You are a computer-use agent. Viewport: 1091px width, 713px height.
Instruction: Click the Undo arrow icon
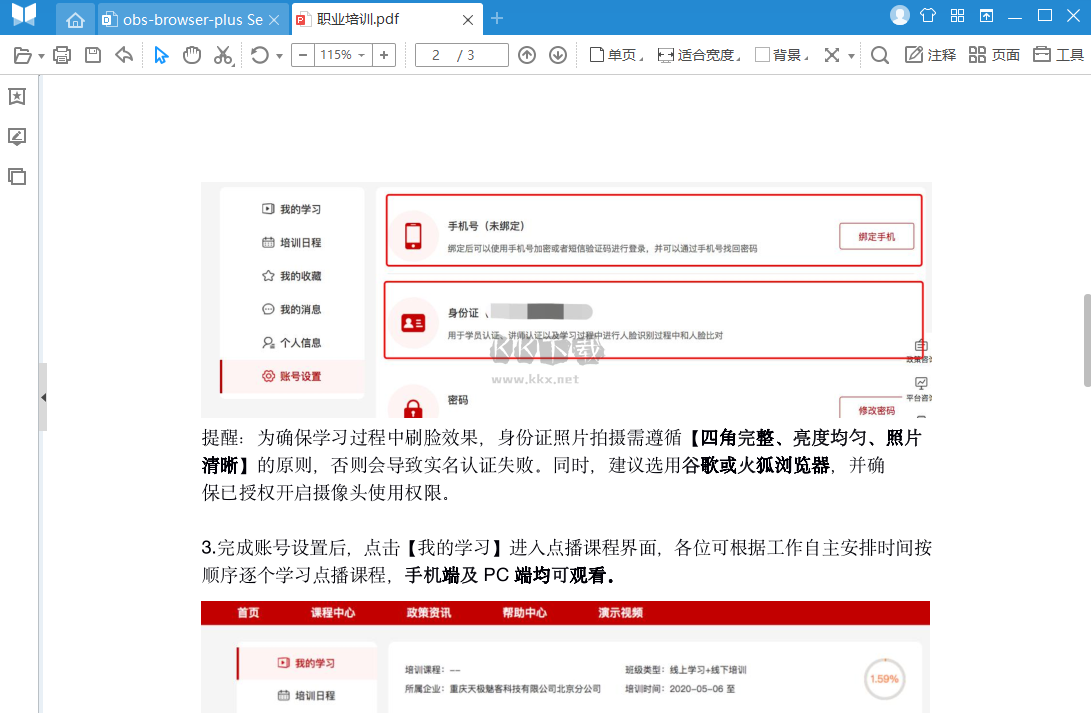click(x=122, y=55)
